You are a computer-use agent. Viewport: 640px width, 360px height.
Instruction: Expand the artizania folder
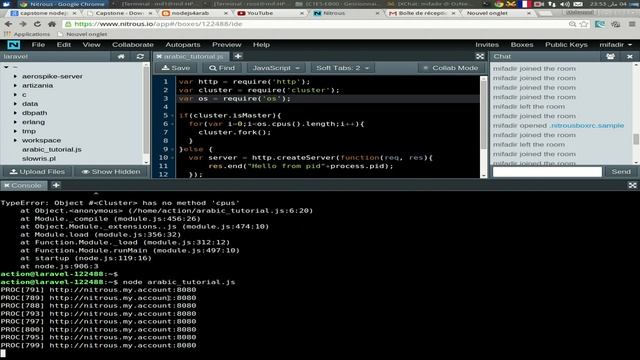click(16, 86)
